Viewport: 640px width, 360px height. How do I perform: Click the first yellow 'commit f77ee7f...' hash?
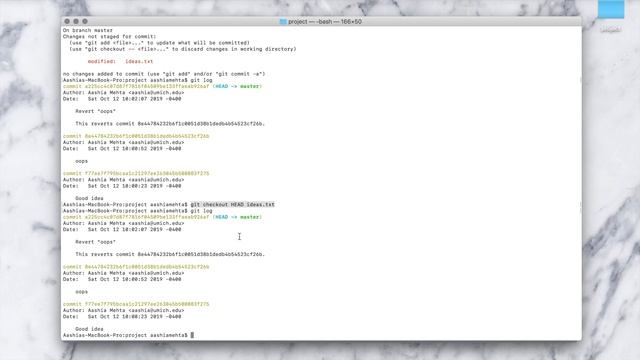point(136,173)
